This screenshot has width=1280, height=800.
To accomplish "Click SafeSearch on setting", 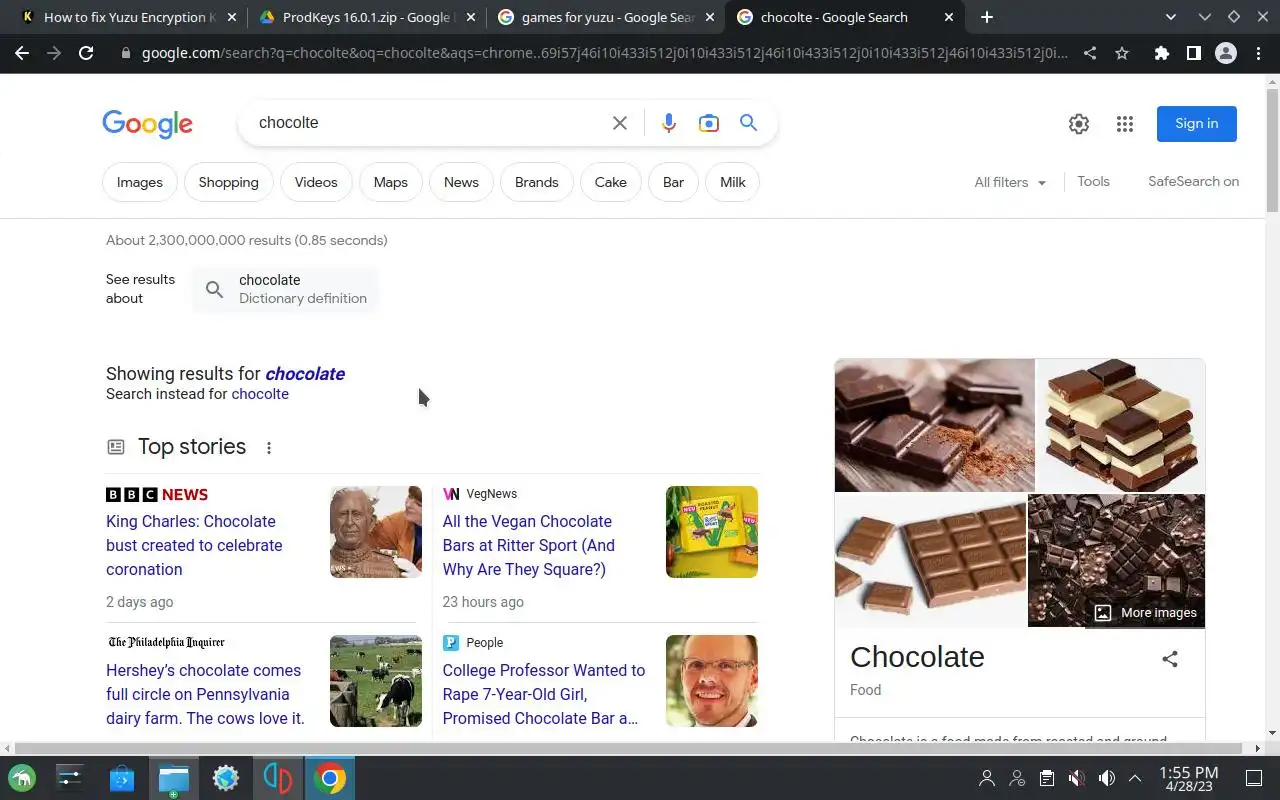I will tap(1193, 181).
